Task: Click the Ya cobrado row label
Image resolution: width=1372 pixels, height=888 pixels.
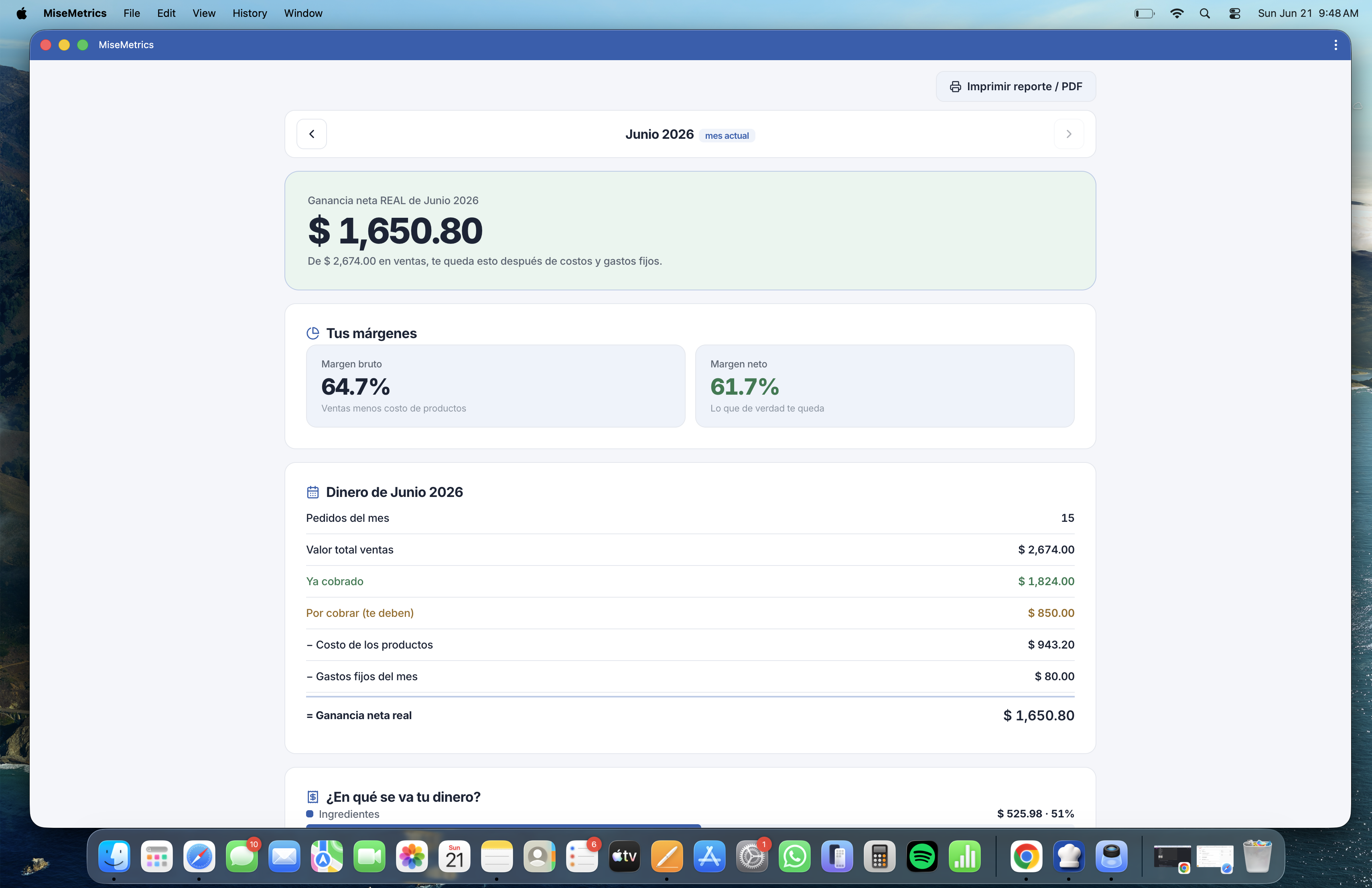Action: pyautogui.click(x=335, y=582)
